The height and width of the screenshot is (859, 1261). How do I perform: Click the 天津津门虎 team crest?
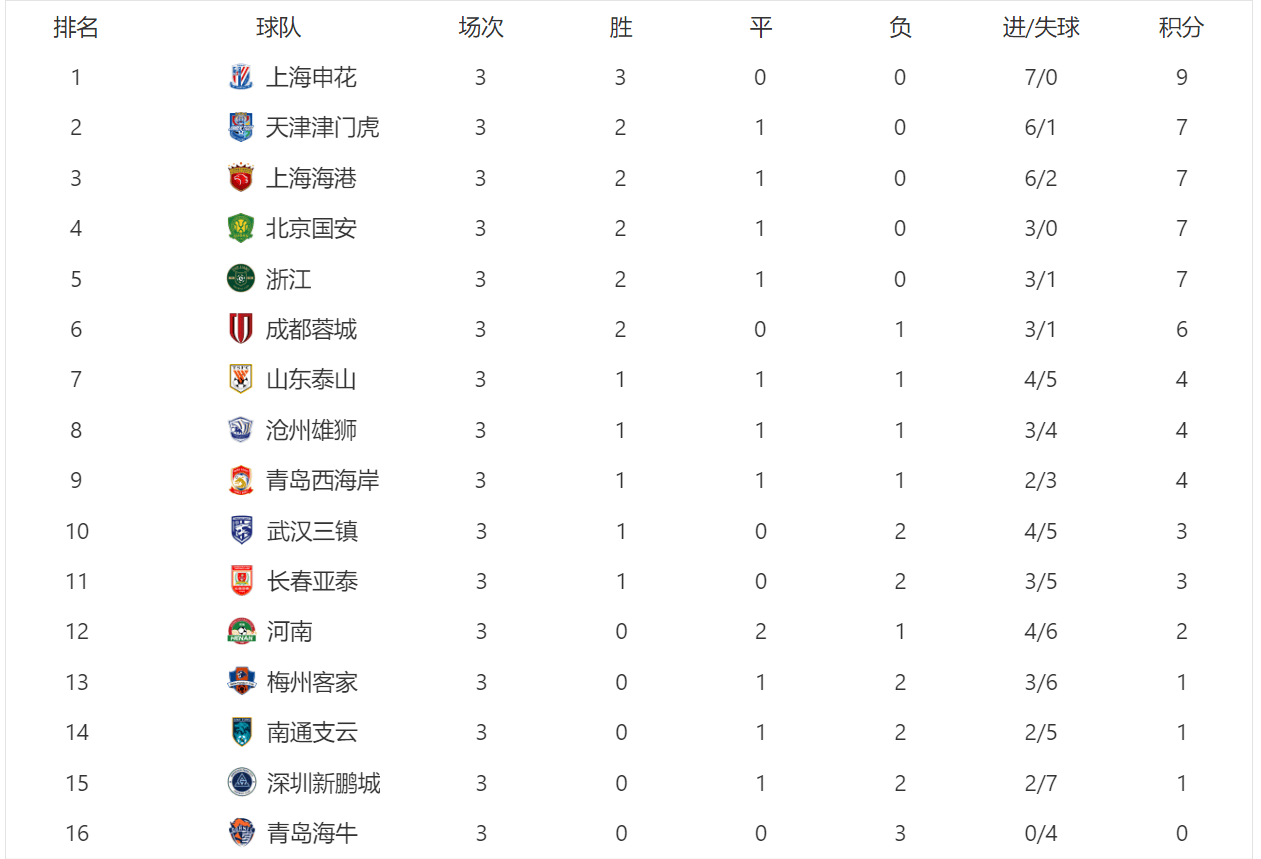(x=241, y=127)
